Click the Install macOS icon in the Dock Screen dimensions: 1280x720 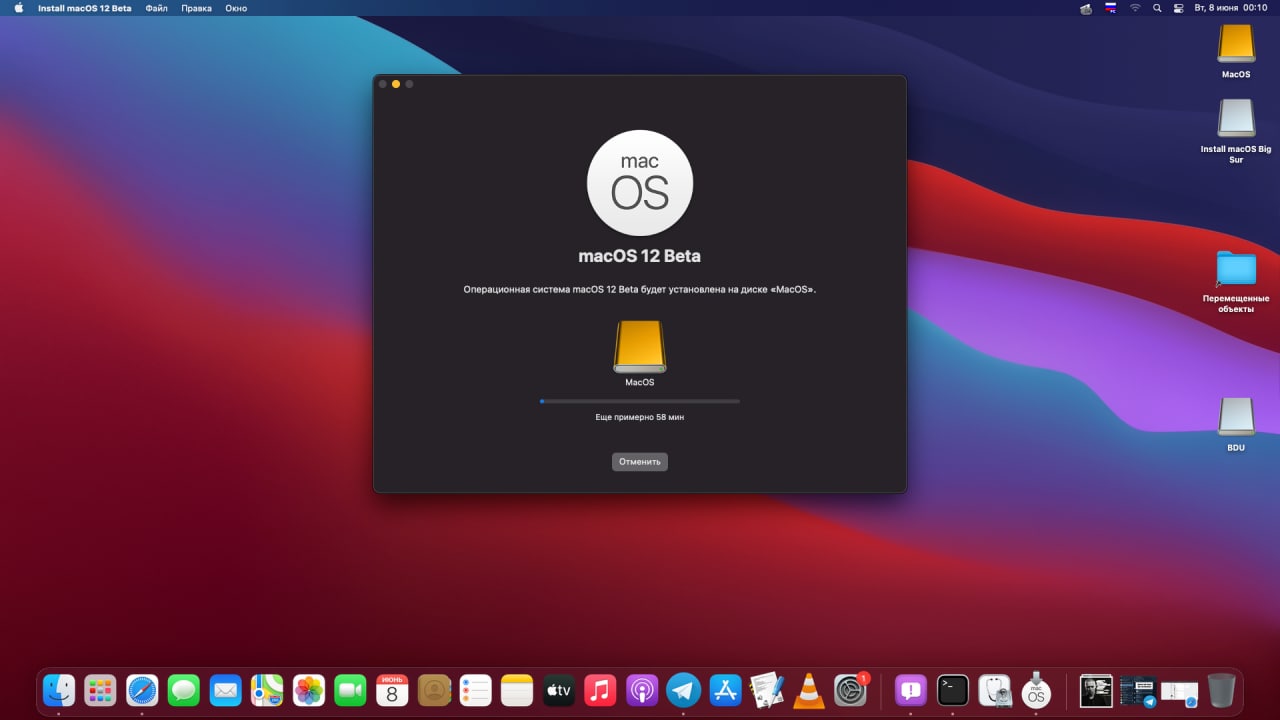(x=1036, y=690)
